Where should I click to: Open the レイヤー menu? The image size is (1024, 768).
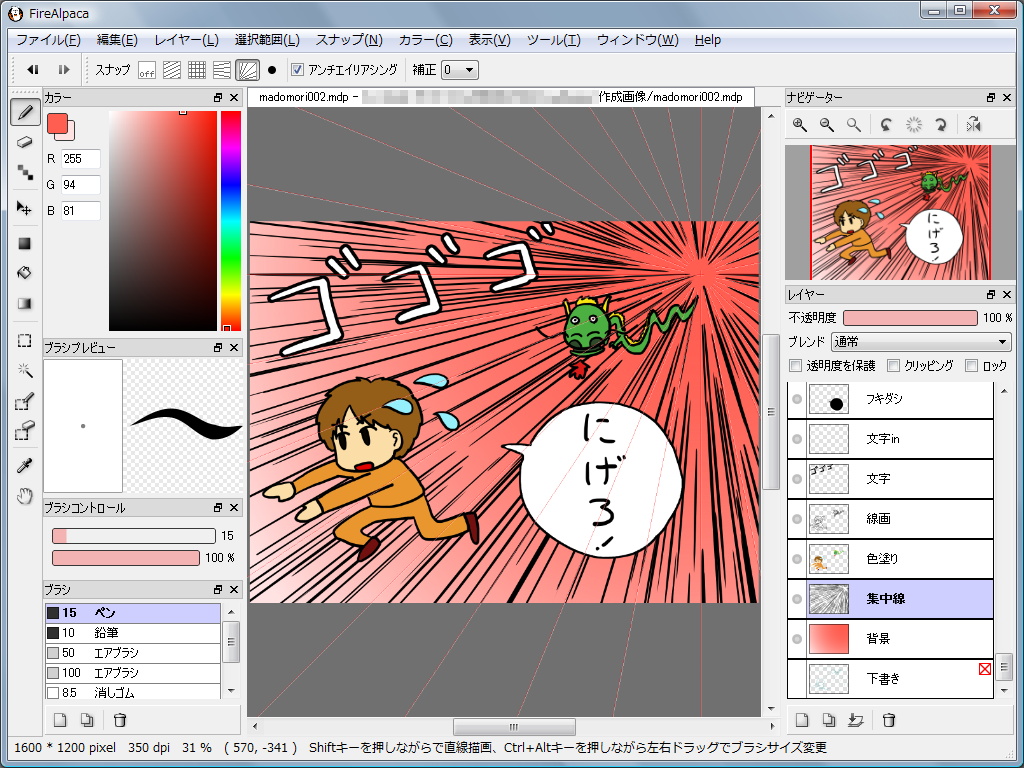coord(186,40)
